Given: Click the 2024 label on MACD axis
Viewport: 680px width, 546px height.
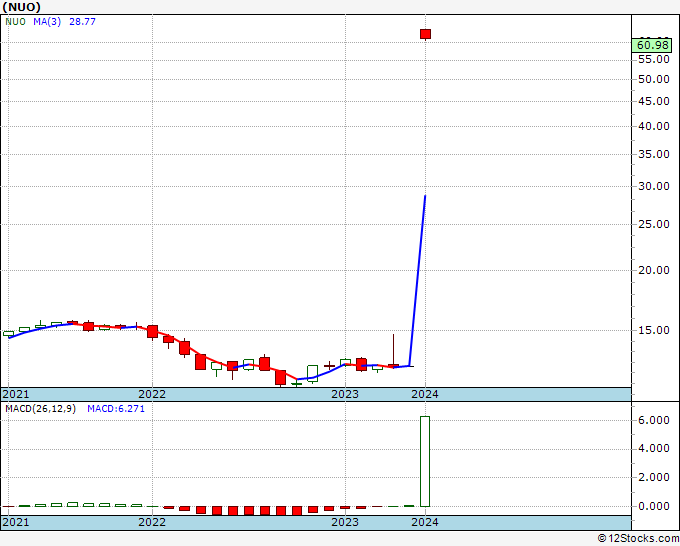Looking at the screenshot, I should click(x=425, y=522).
